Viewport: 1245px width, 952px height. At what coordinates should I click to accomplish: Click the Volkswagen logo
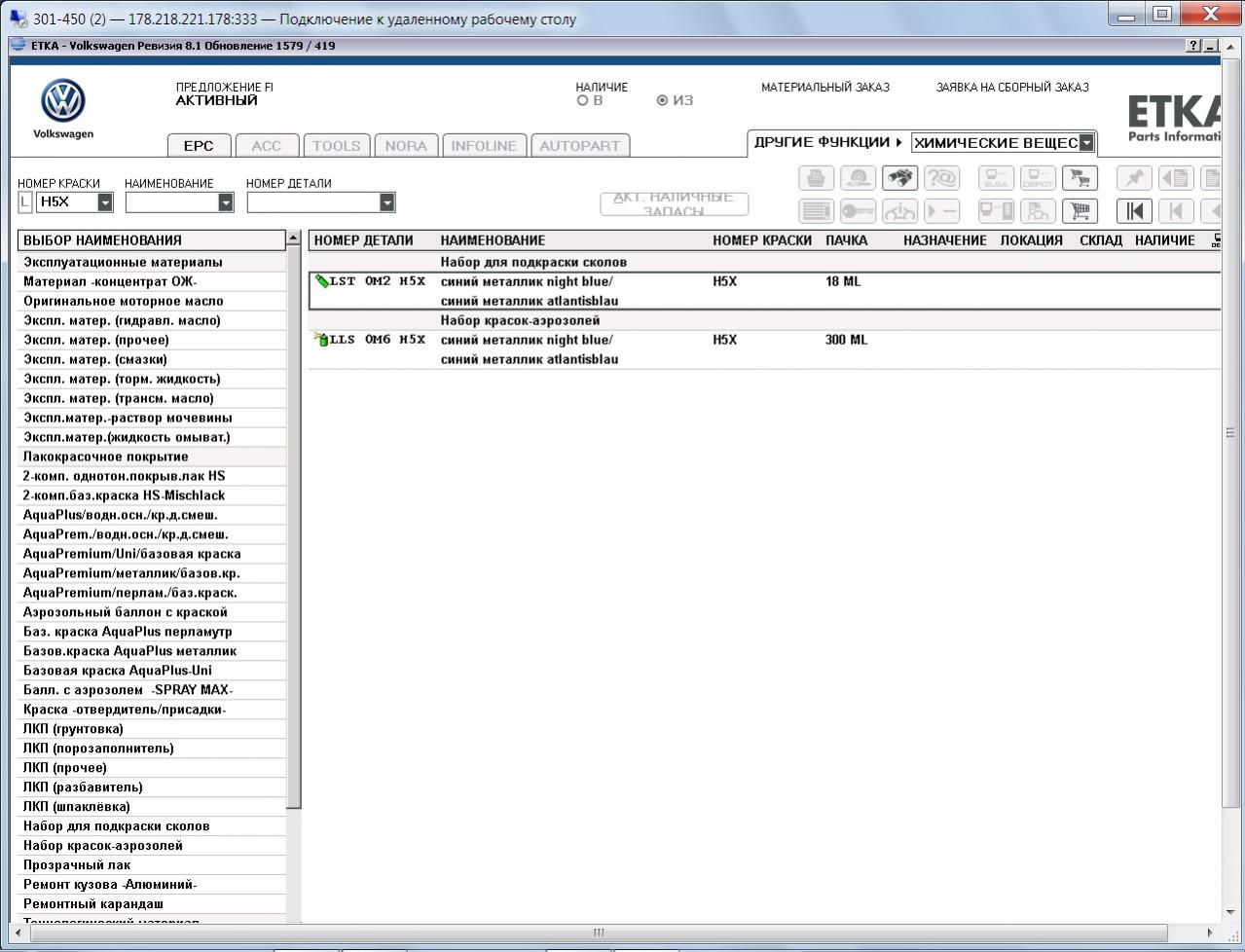[x=63, y=101]
